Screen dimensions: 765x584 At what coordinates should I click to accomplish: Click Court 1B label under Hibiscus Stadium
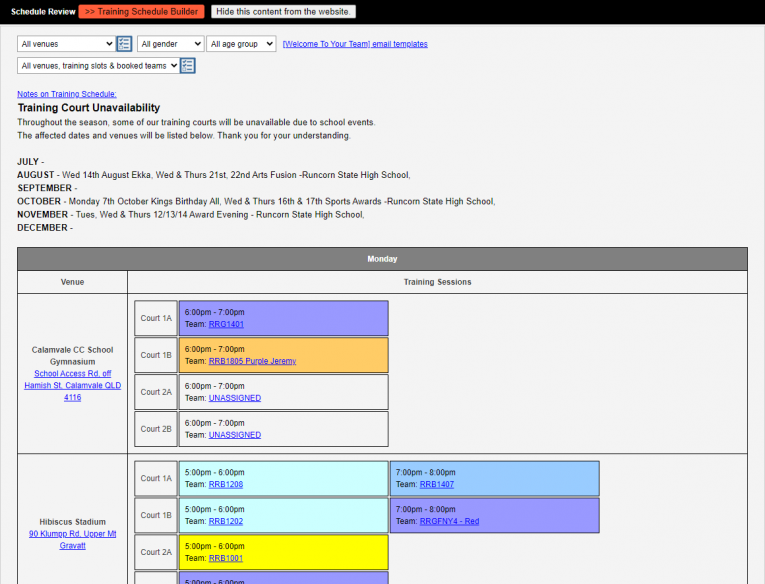156,516
